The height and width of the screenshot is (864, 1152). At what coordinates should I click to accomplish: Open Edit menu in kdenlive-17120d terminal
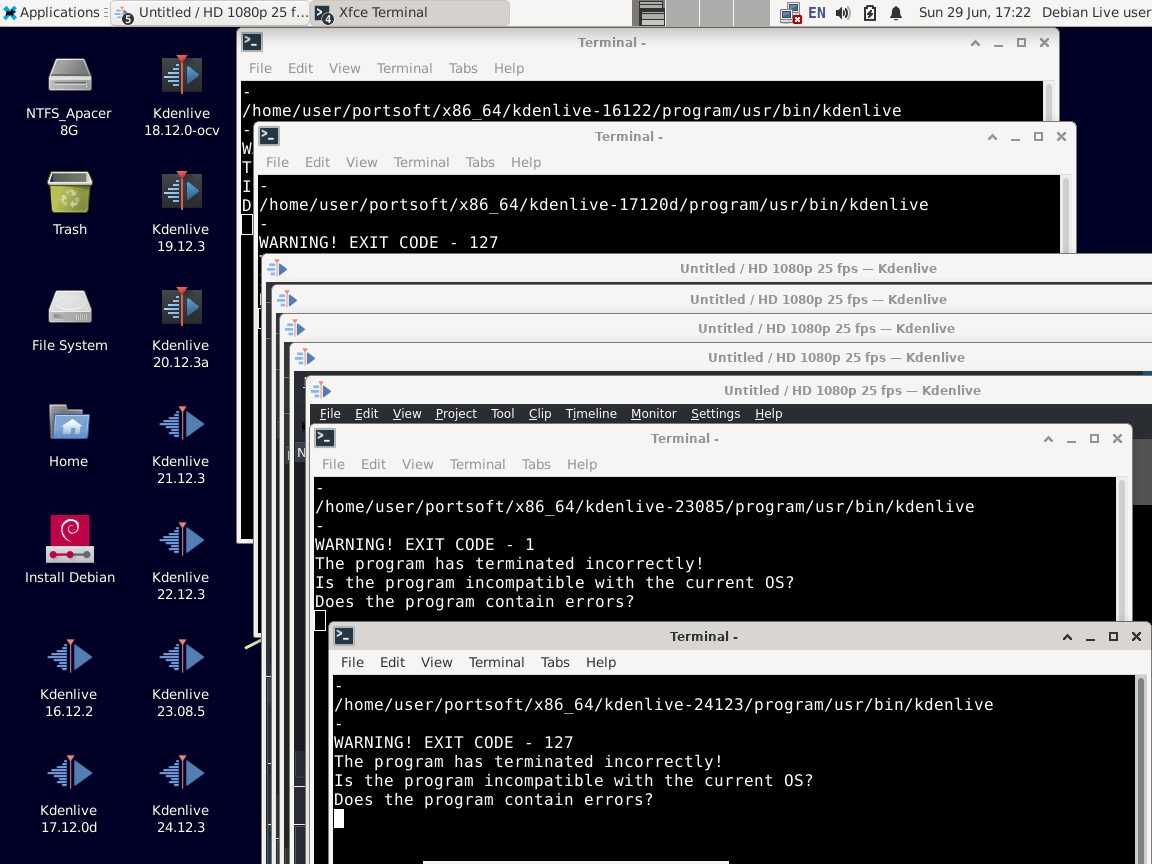pos(317,162)
